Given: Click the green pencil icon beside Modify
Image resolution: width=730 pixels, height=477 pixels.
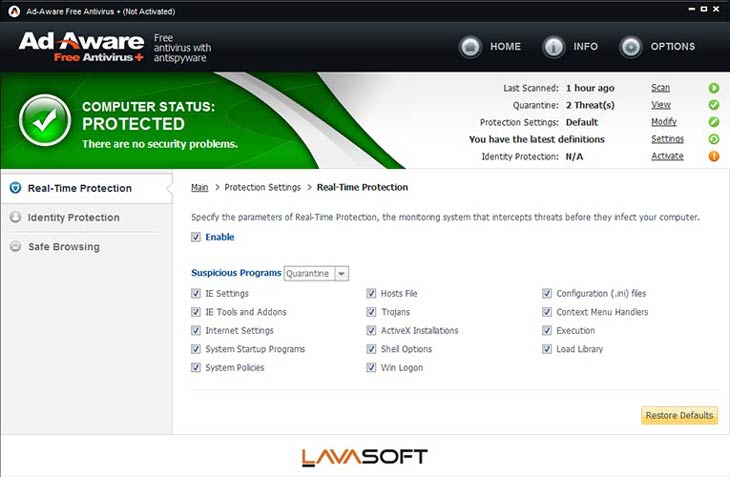Looking at the screenshot, I should point(714,122).
